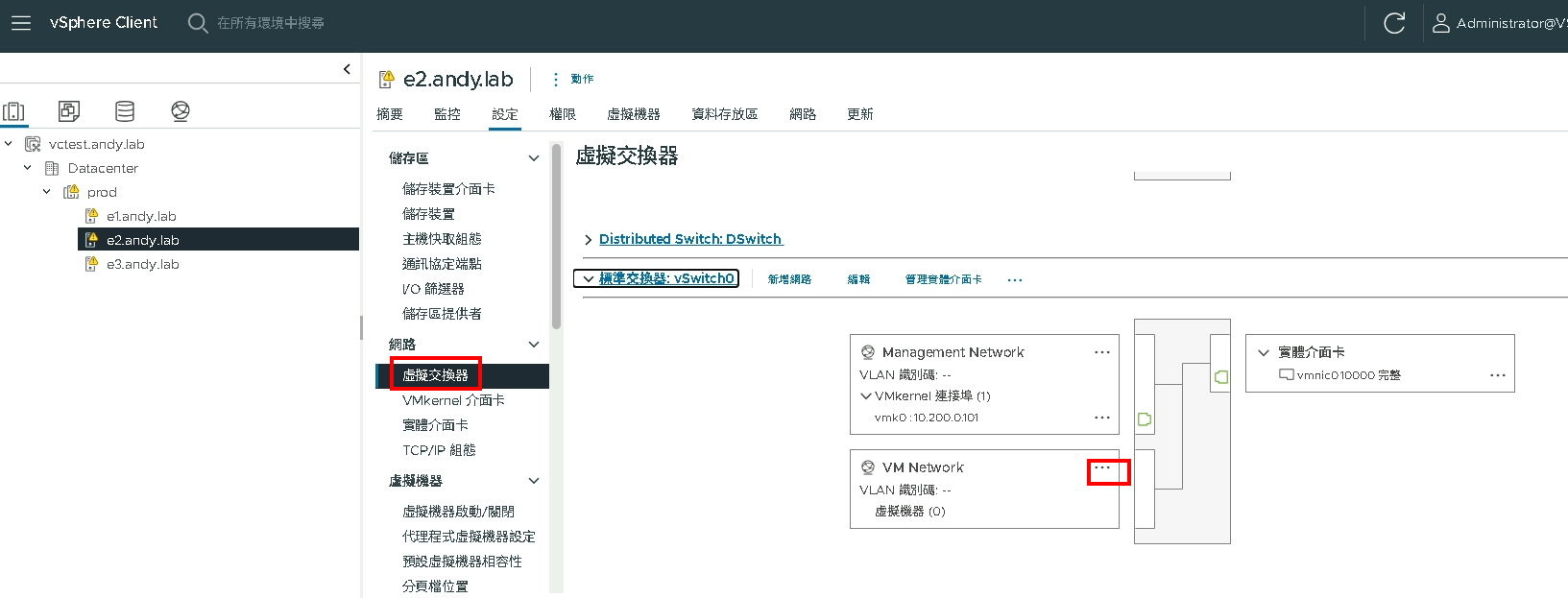This screenshot has height=598, width=1568.
Task: Collapse the vctest.andy.lab tree node
Action: pyautogui.click(x=9, y=144)
